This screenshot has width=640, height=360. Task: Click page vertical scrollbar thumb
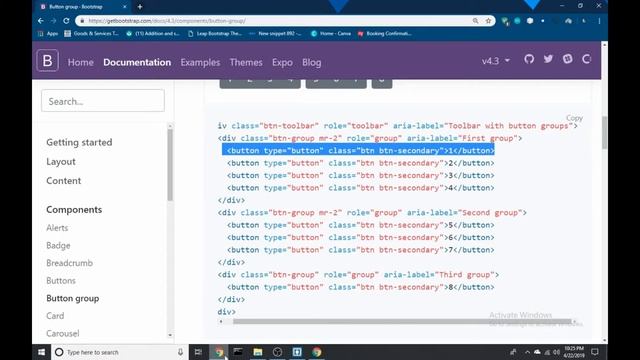click(604, 133)
